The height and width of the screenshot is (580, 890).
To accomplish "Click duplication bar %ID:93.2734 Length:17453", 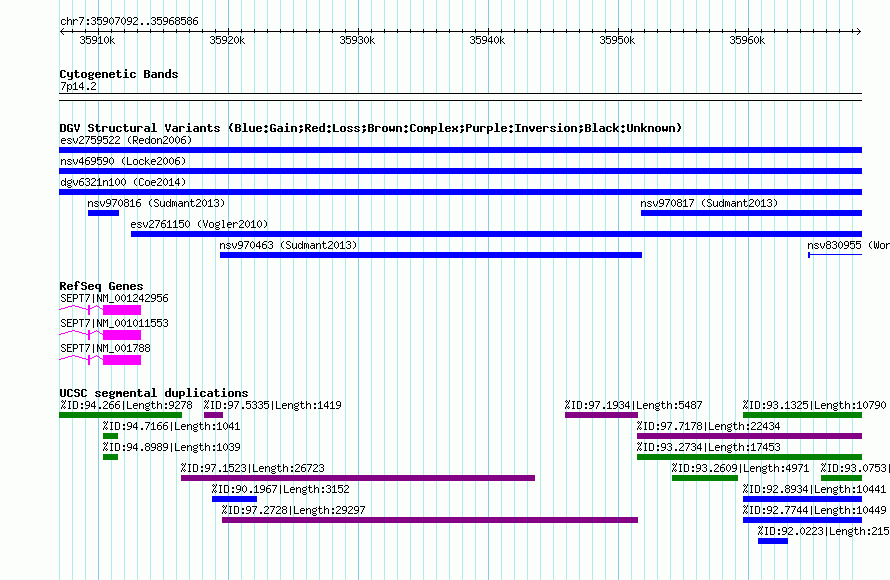I will coord(749,457).
